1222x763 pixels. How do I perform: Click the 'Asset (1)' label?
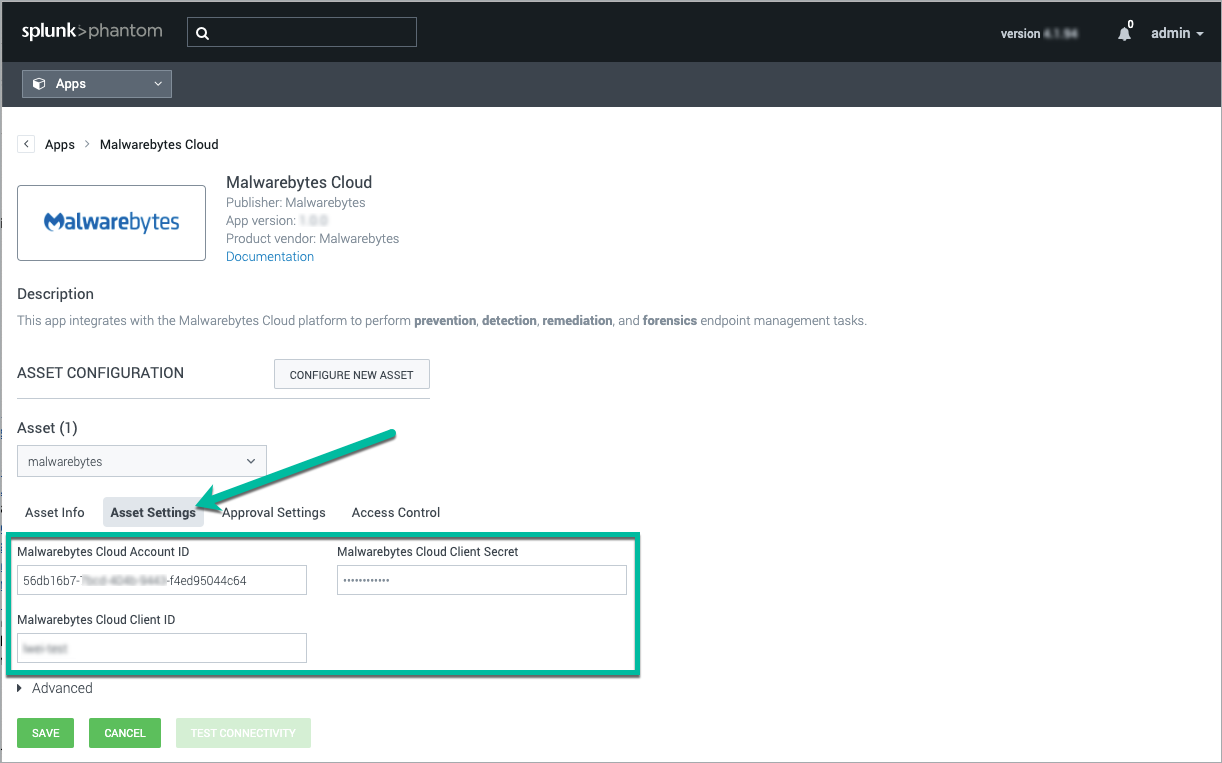[47, 428]
